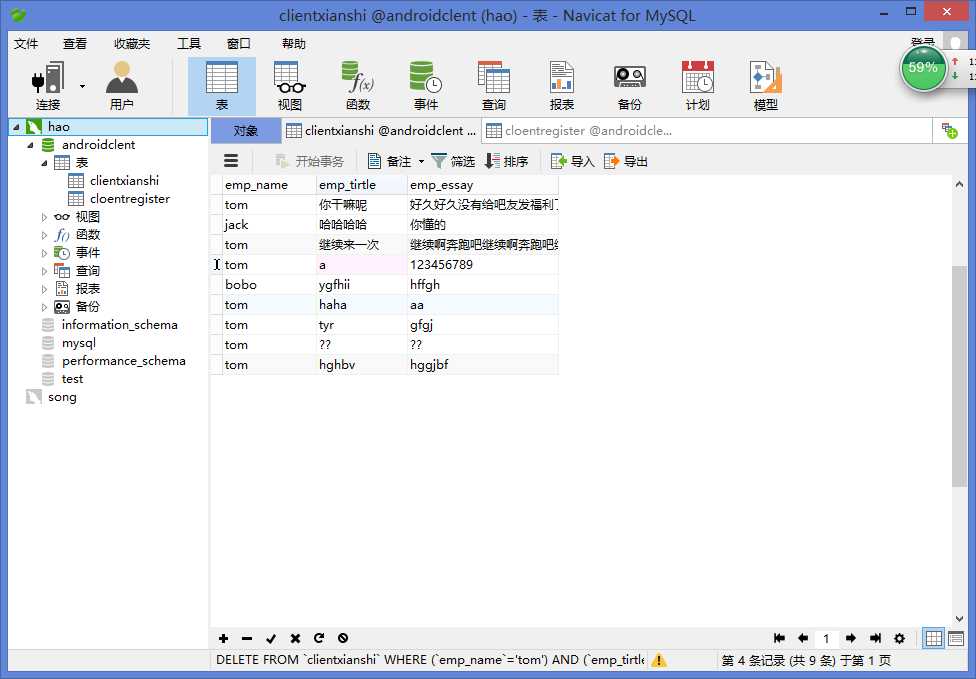This screenshot has width=976, height=679.
Task: Switch to form view mode
Action: (956, 639)
